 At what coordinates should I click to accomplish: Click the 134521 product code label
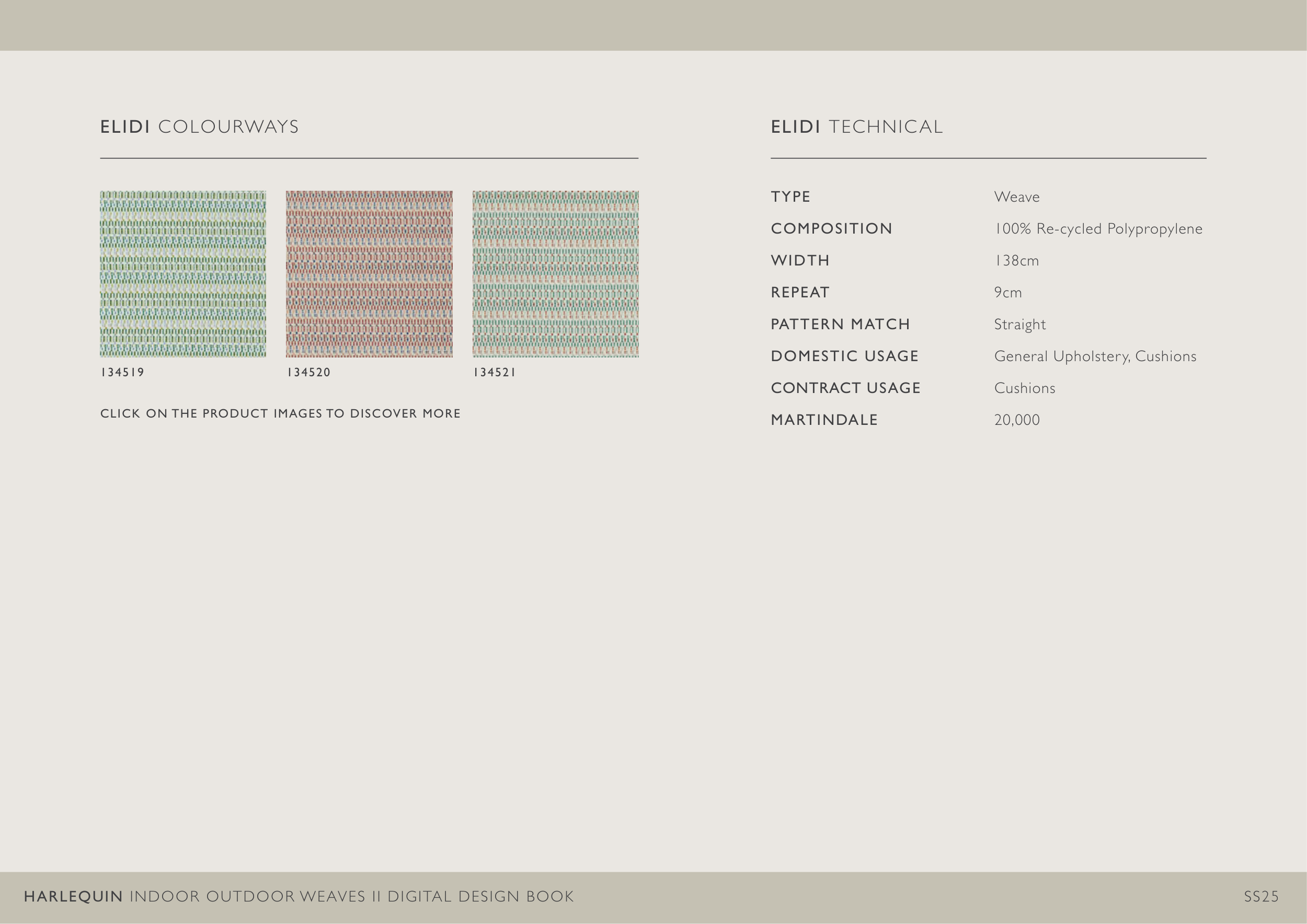(494, 373)
